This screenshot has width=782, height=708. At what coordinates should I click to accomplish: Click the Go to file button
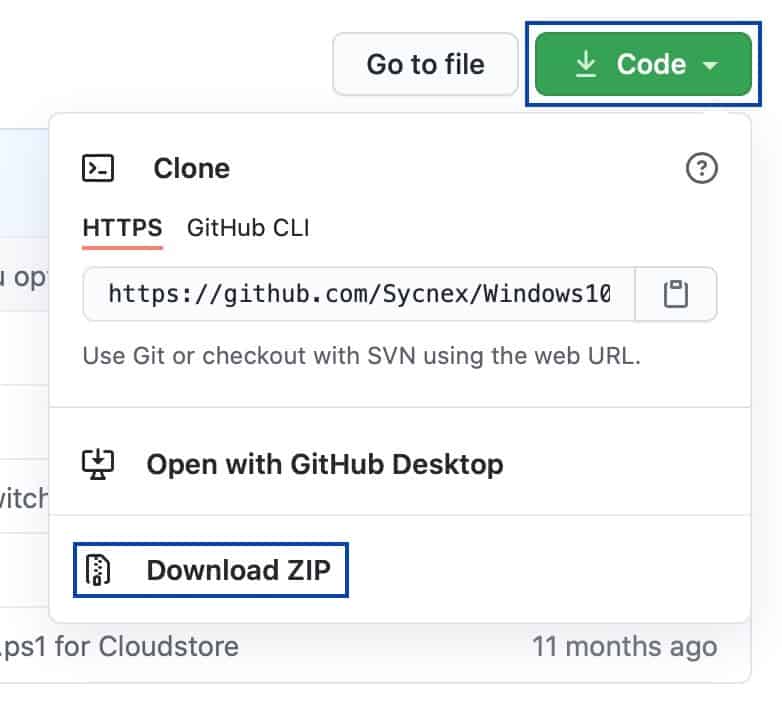(425, 64)
